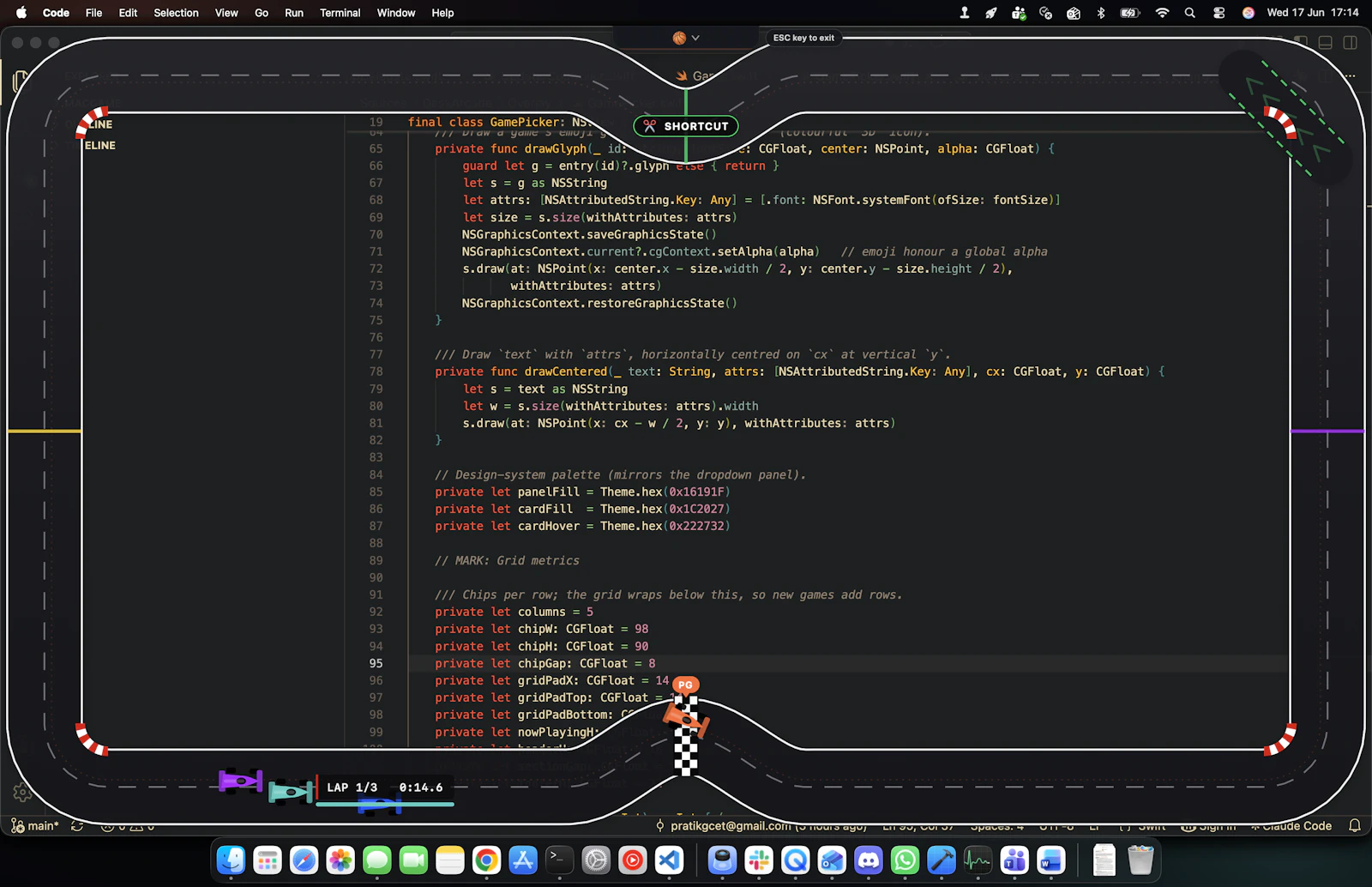This screenshot has width=1372, height=887.
Task: Click the purple race car
Action: 240,781
